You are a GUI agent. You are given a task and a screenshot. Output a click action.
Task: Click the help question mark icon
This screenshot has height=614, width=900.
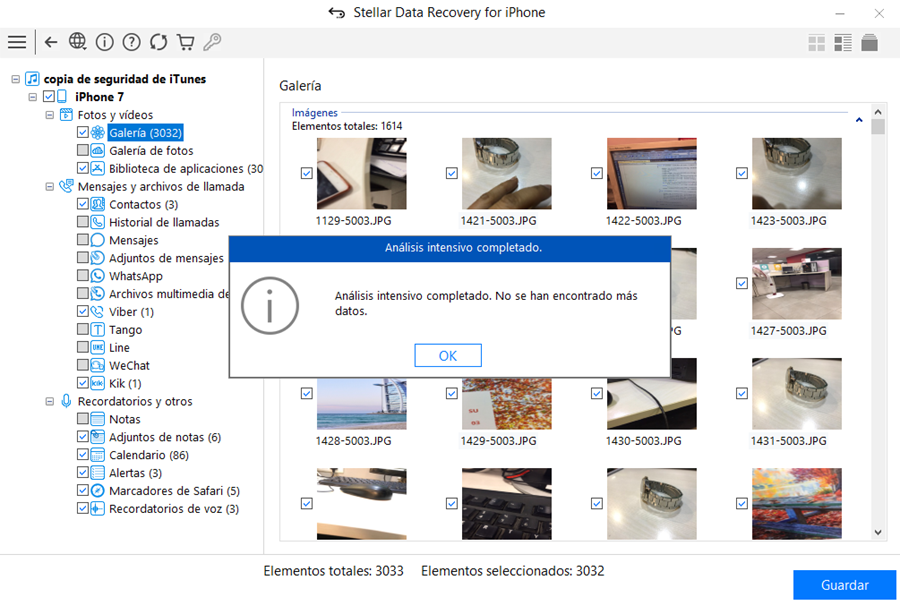[131, 42]
